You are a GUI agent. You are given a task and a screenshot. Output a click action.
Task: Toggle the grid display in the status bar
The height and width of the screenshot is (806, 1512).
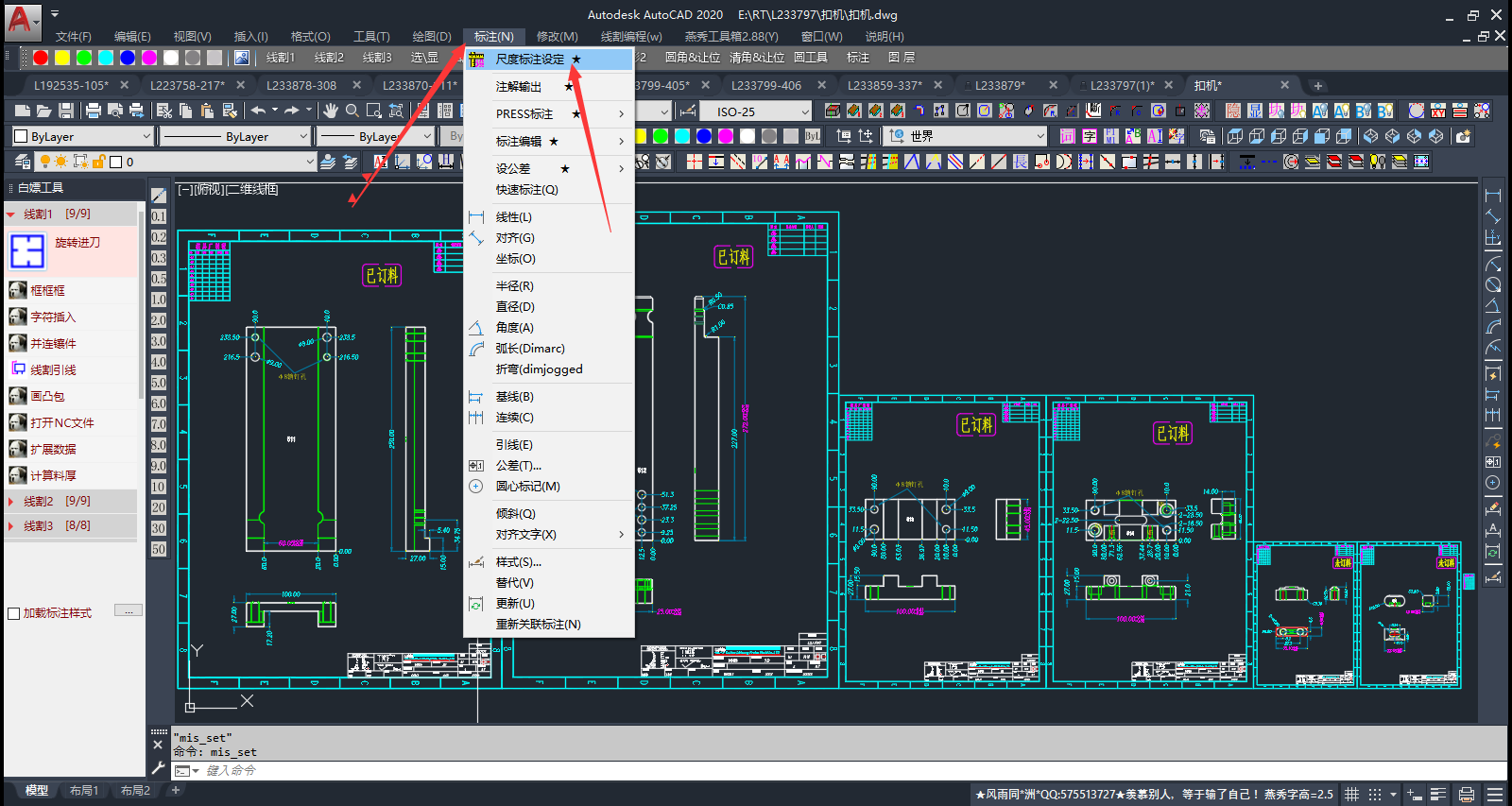[1352, 794]
